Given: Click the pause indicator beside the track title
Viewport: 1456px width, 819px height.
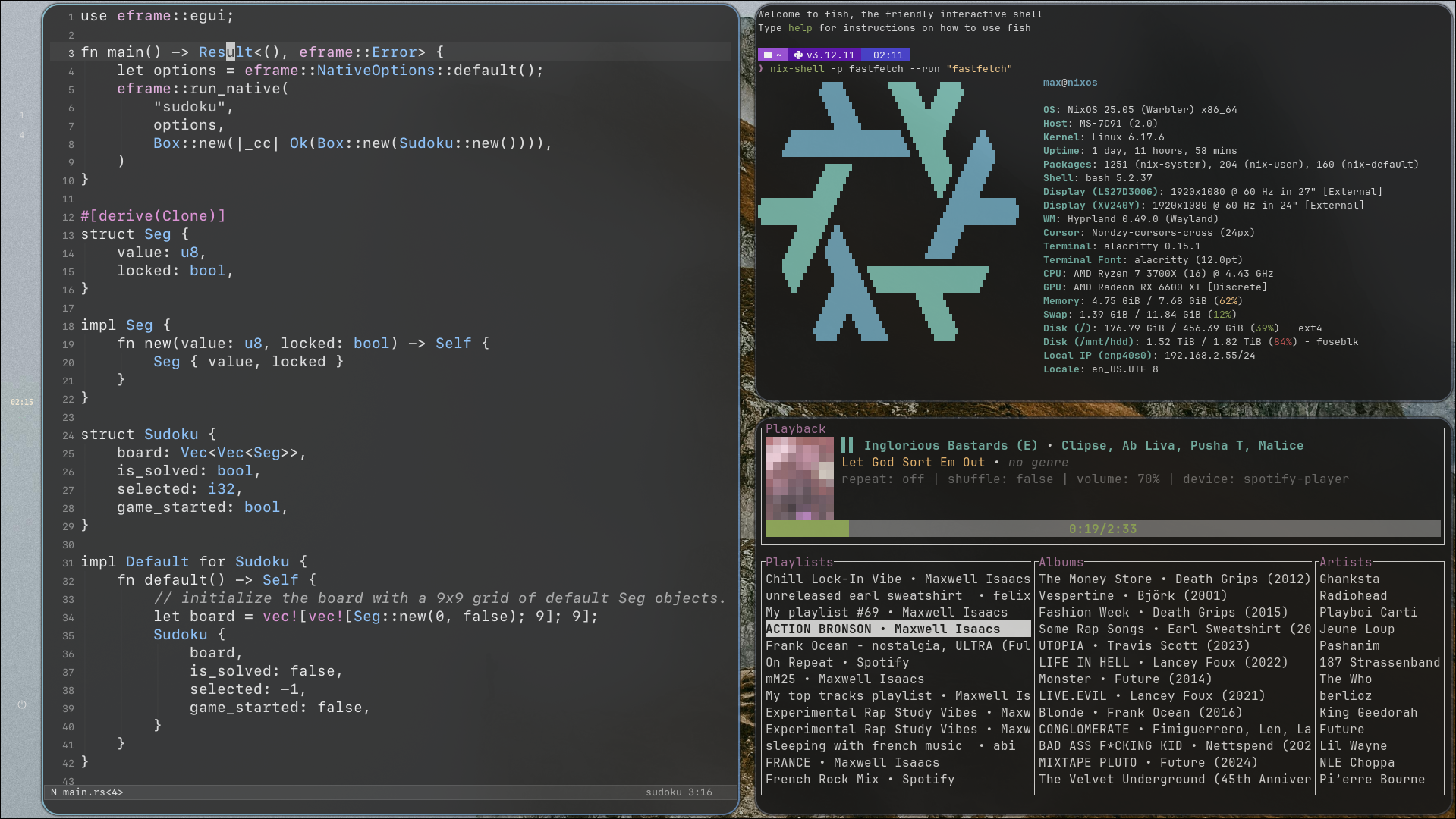Looking at the screenshot, I should pos(847,445).
